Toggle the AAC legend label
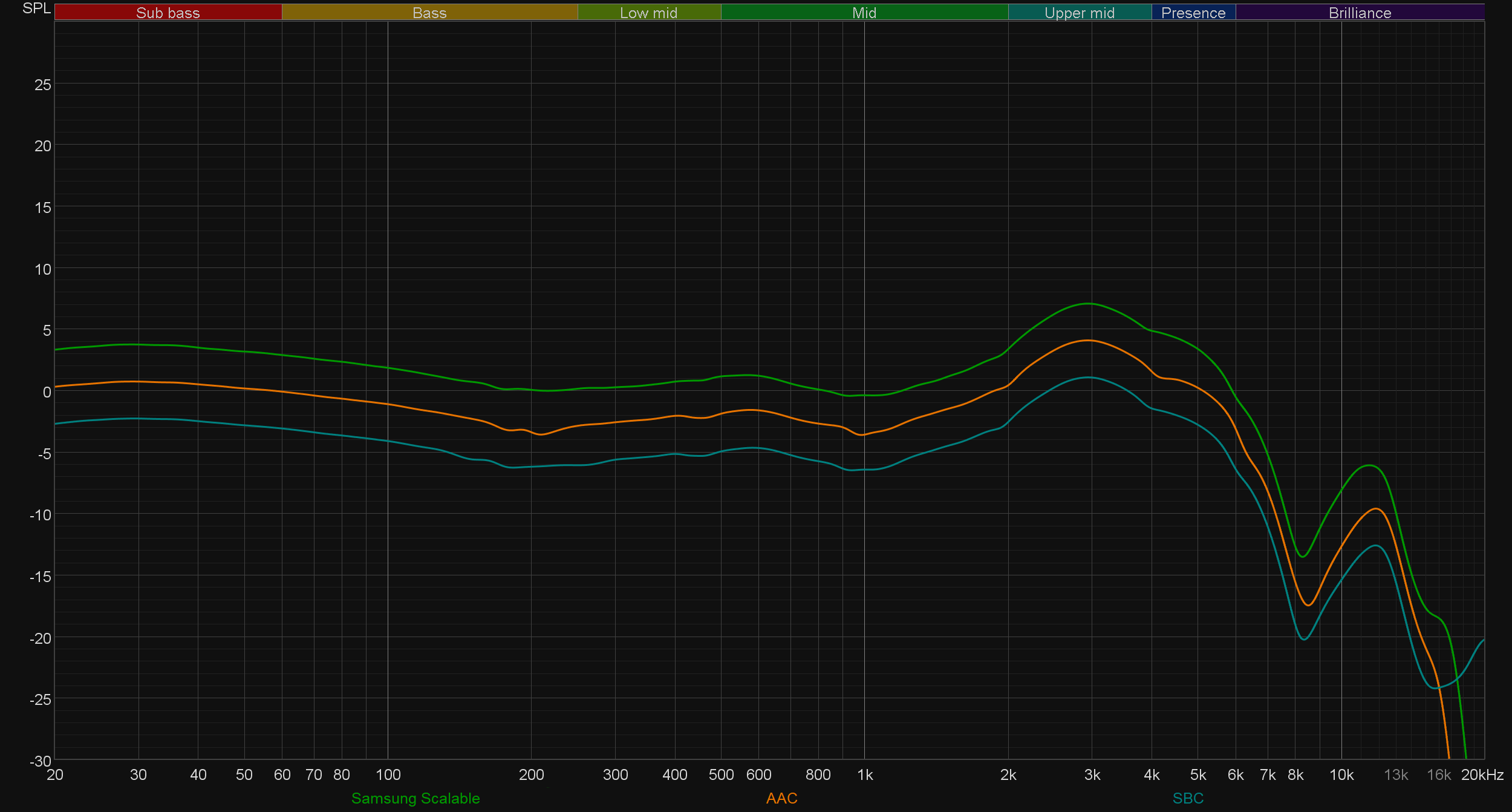 point(781,798)
